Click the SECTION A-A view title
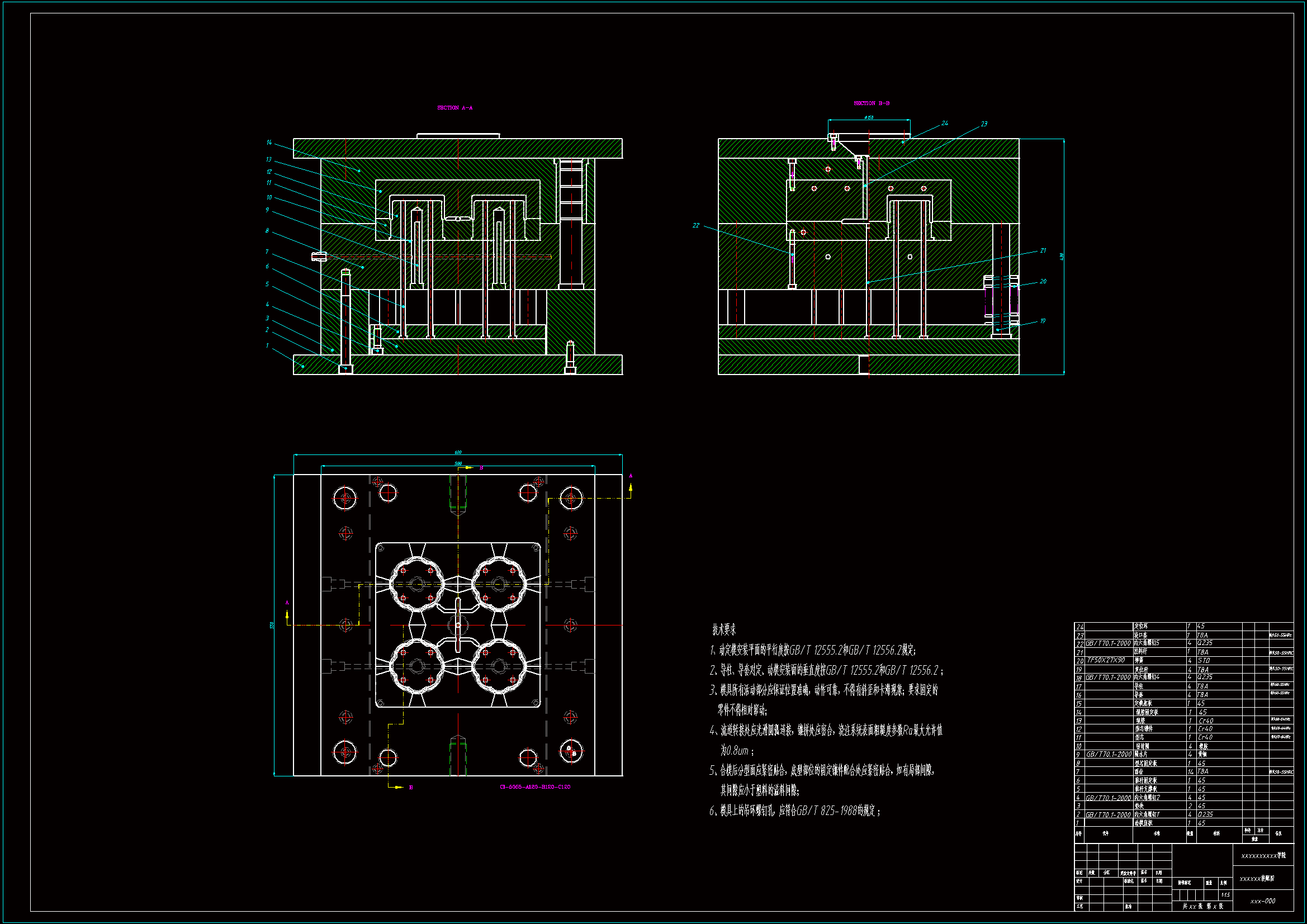1307x924 pixels. (x=454, y=107)
